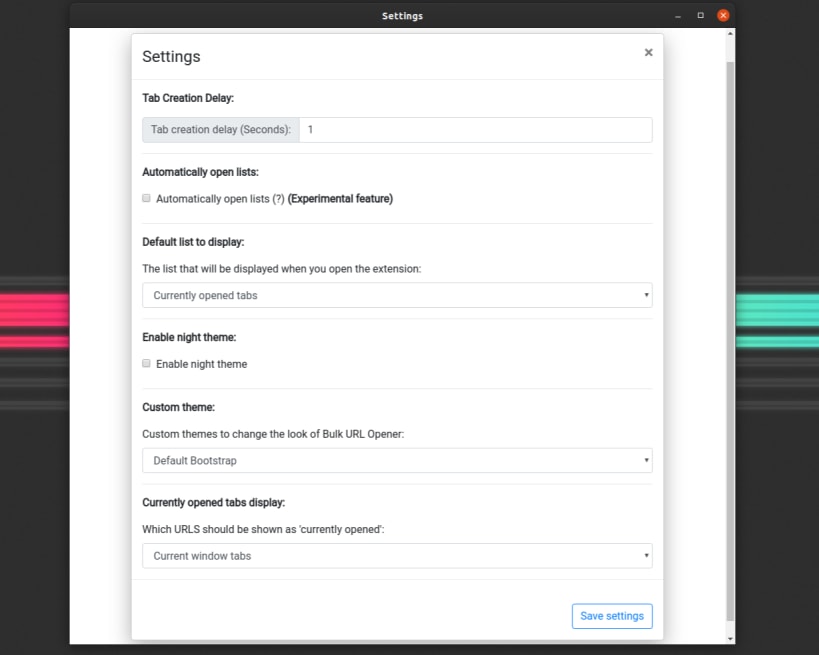This screenshot has height=655, width=819.
Task: Click the scrollbar down arrow
Action: 730,638
